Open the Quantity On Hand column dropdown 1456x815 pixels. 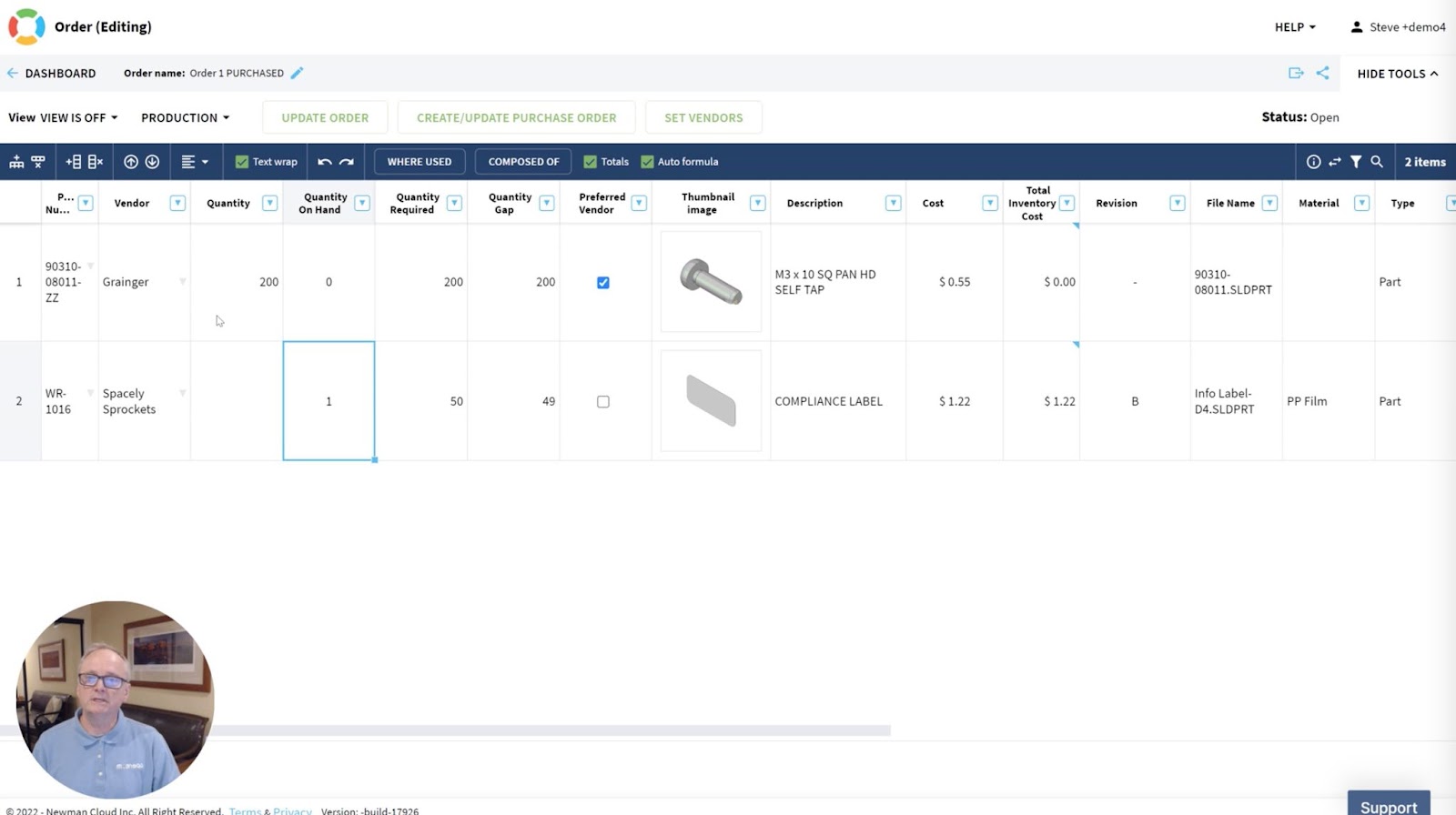click(362, 204)
